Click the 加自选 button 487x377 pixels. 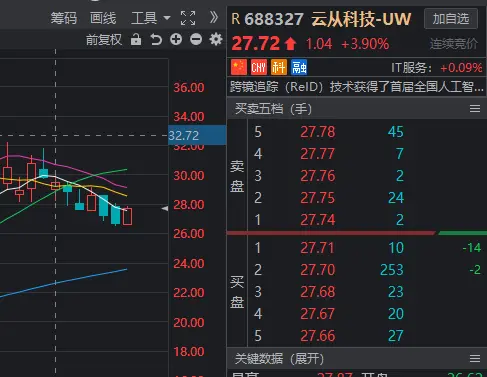[x=451, y=18]
